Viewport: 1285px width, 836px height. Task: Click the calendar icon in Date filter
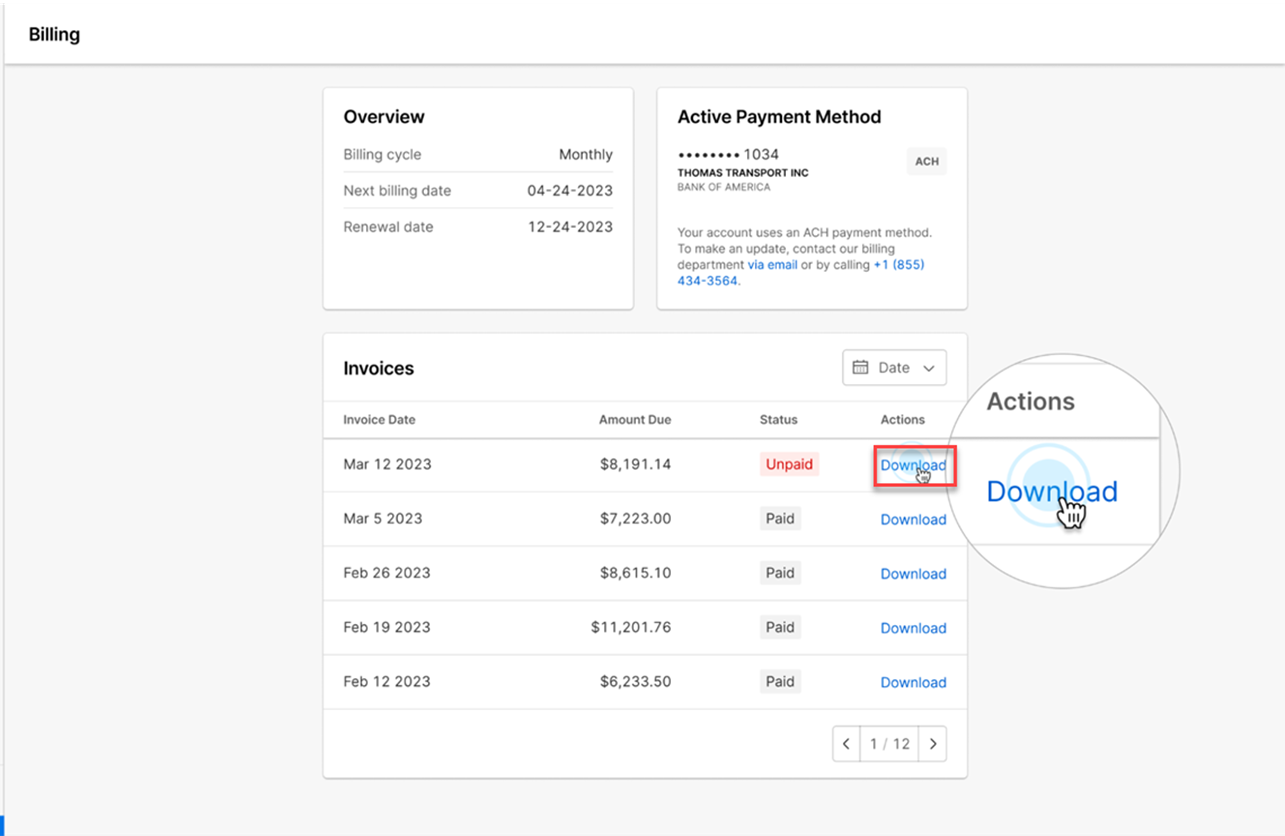click(x=860, y=368)
